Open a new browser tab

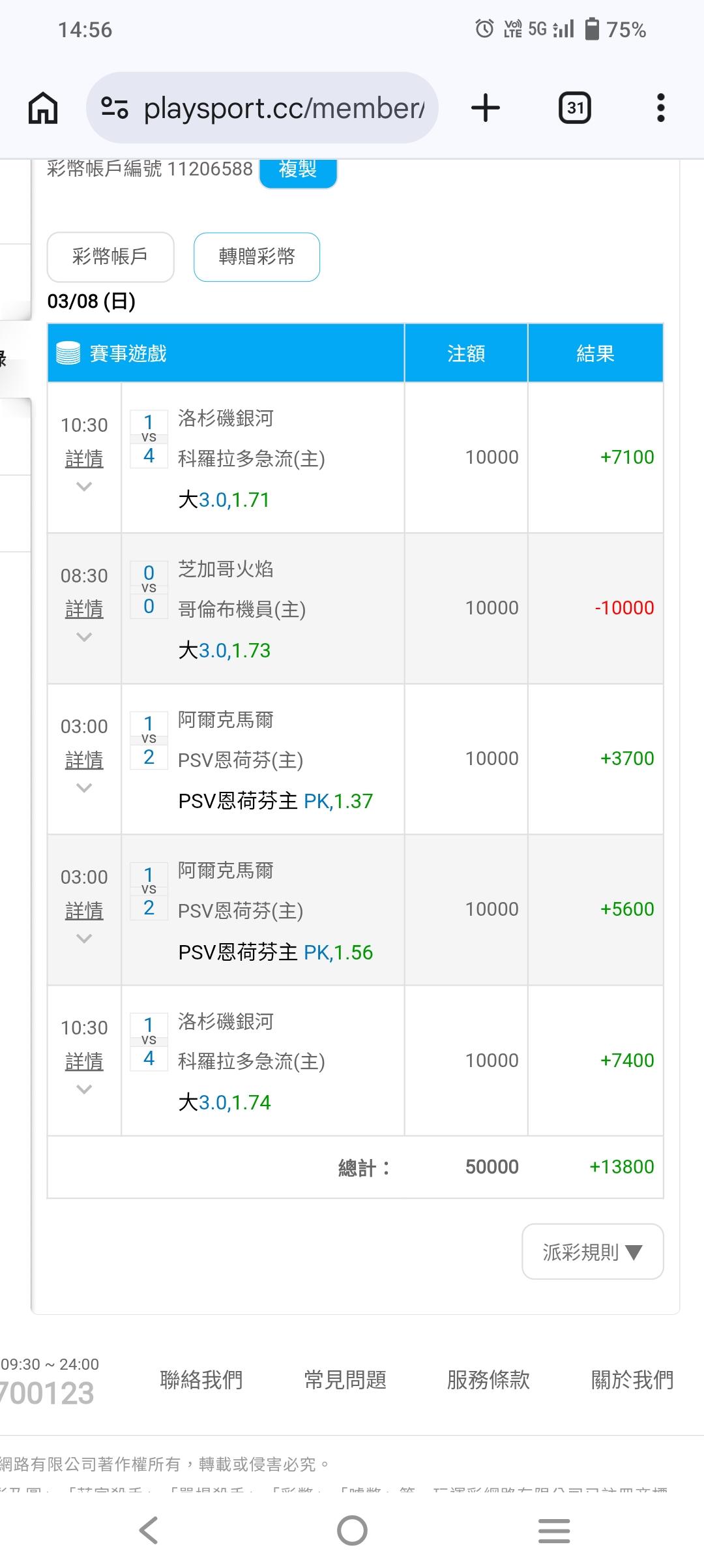coord(486,108)
